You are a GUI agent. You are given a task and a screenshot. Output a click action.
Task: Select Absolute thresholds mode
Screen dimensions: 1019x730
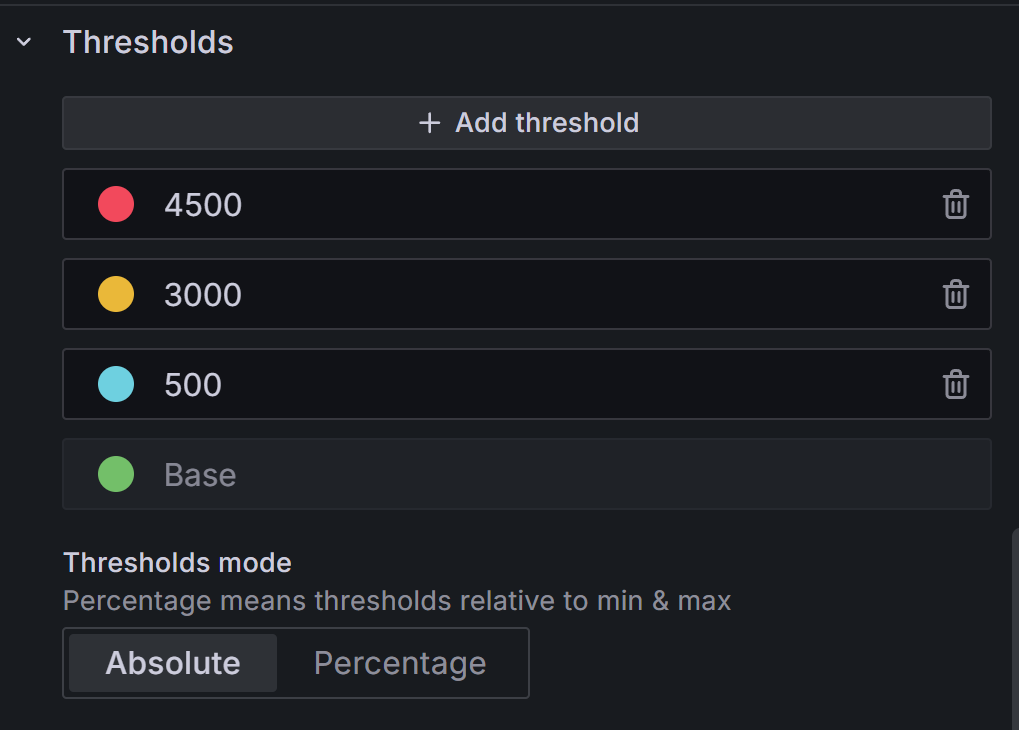coord(173,663)
